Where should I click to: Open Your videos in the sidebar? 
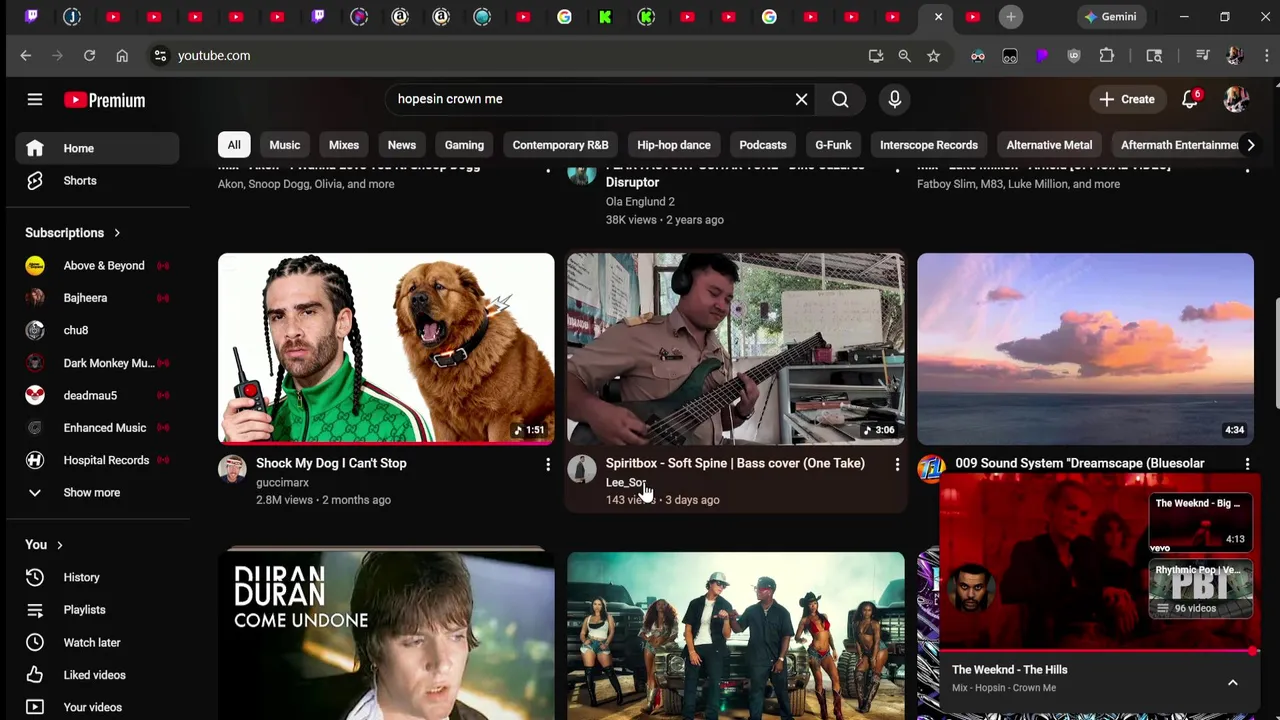click(98, 707)
